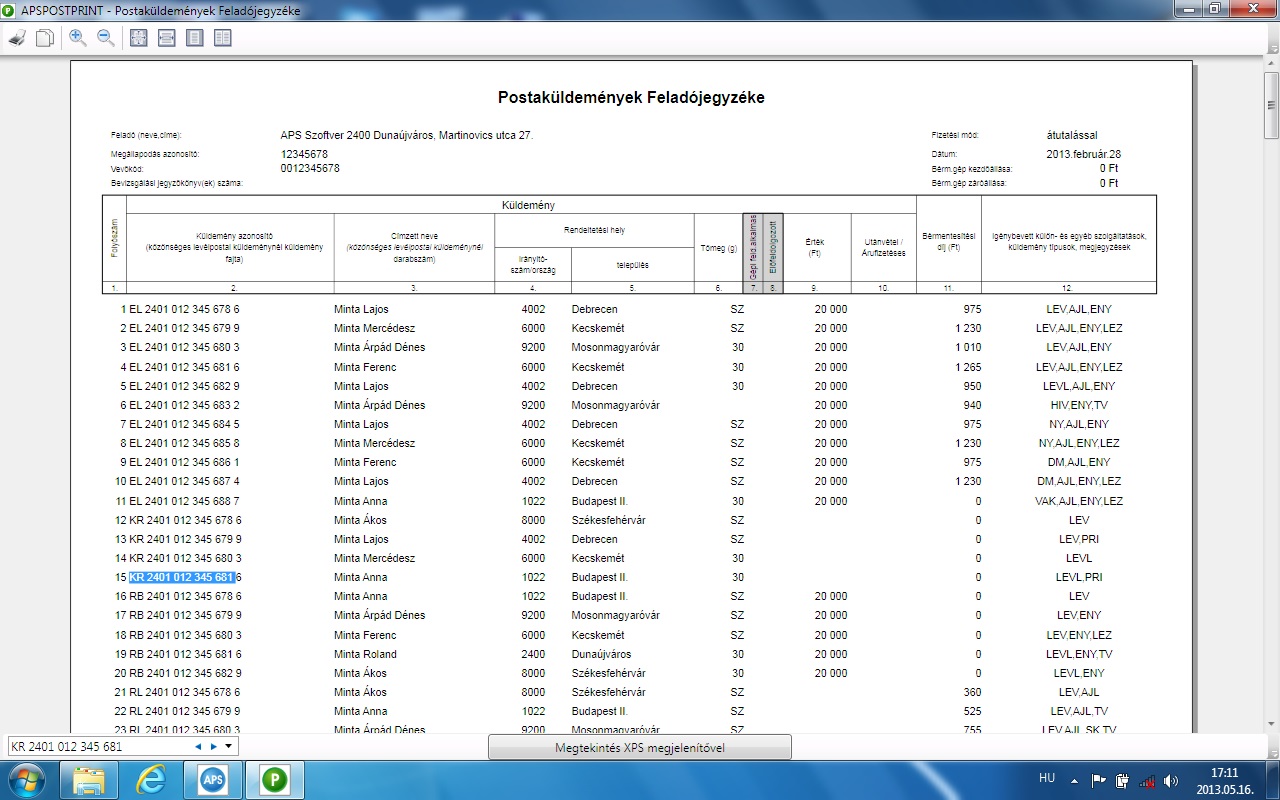Zoom in with the plus magnifier
This screenshot has height=800, width=1280.
pyautogui.click(x=78, y=38)
